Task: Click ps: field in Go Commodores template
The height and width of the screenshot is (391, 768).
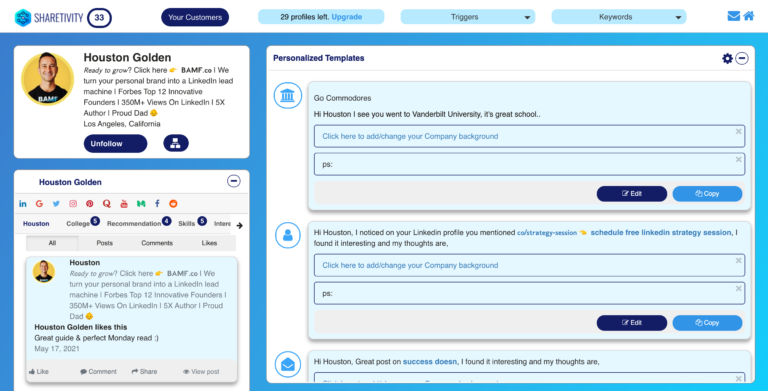Action: (529, 164)
